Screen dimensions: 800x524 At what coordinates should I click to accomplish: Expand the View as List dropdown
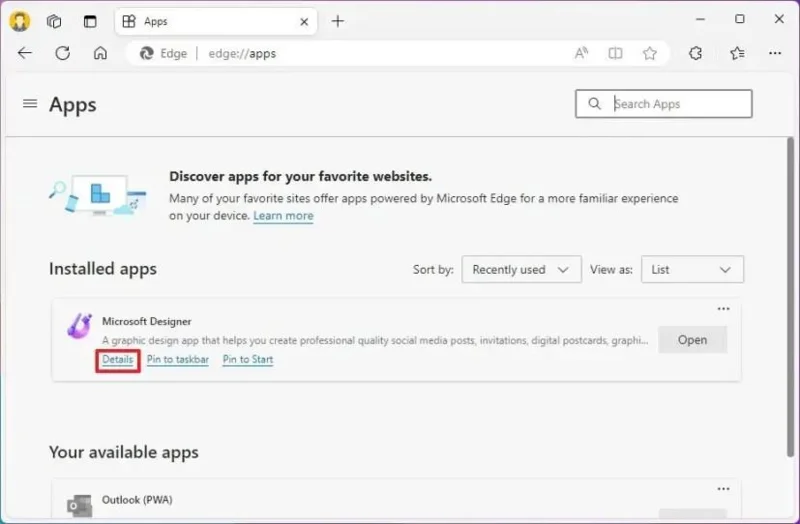click(x=692, y=269)
